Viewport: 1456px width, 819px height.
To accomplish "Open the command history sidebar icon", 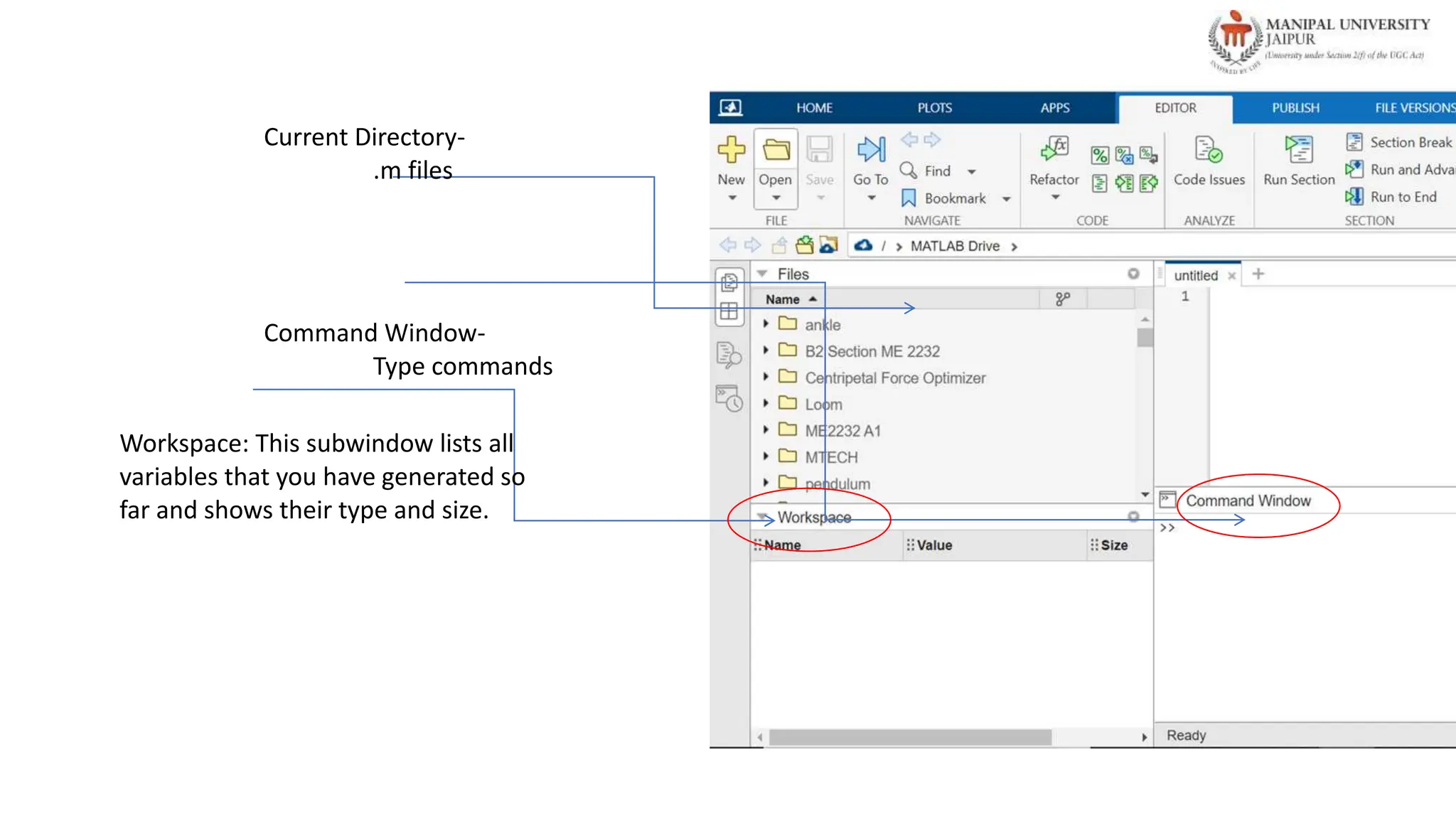I will (x=729, y=398).
